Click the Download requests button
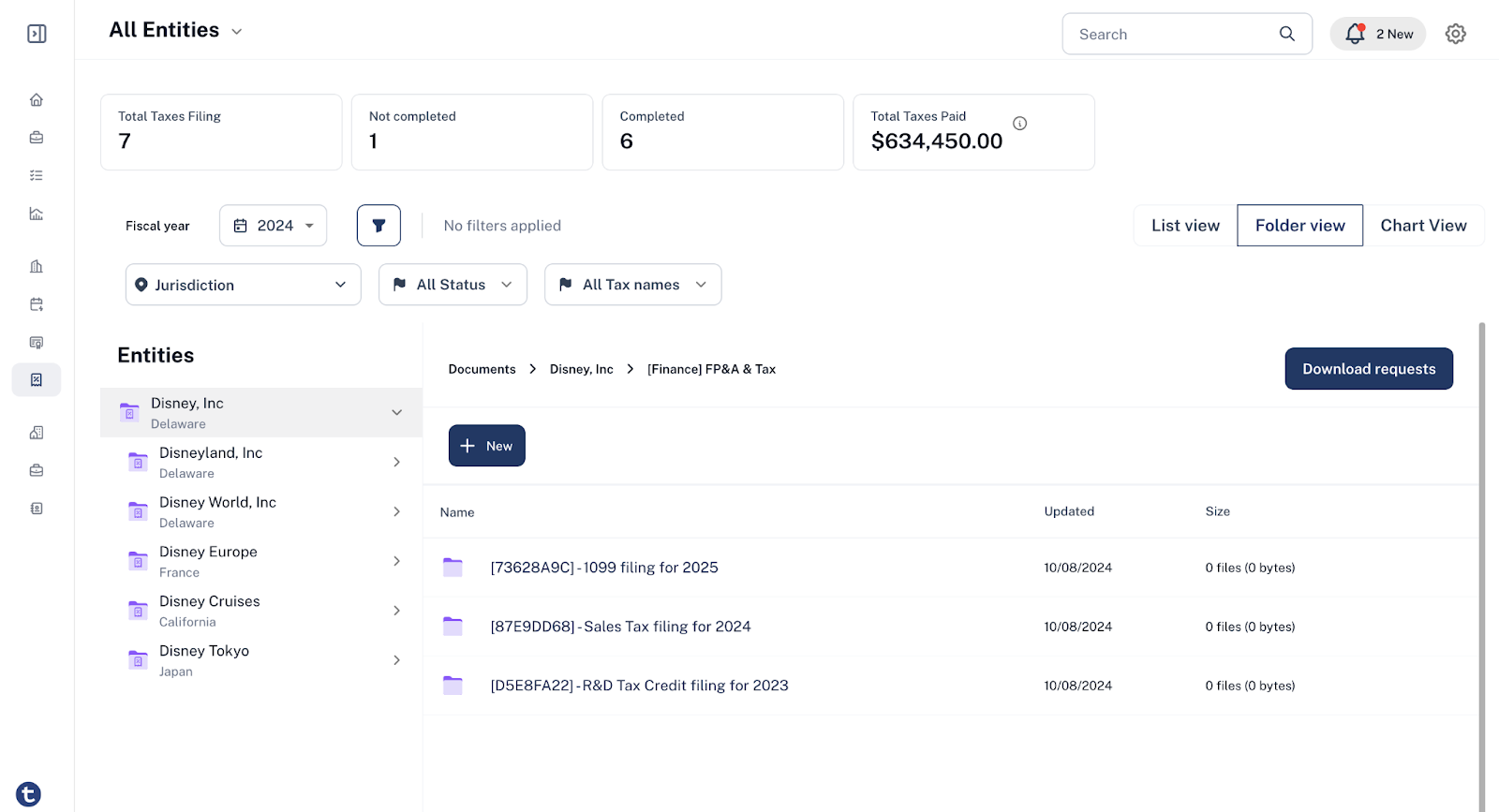1499x812 pixels. point(1369,369)
